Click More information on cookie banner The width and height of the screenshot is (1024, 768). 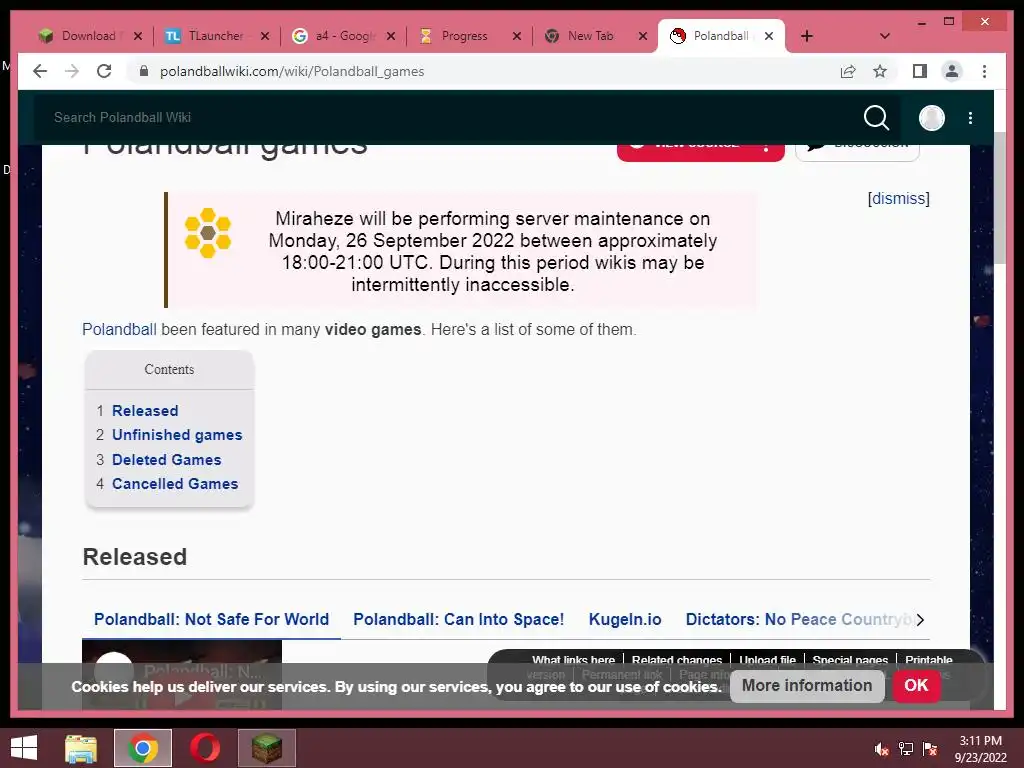click(x=807, y=686)
